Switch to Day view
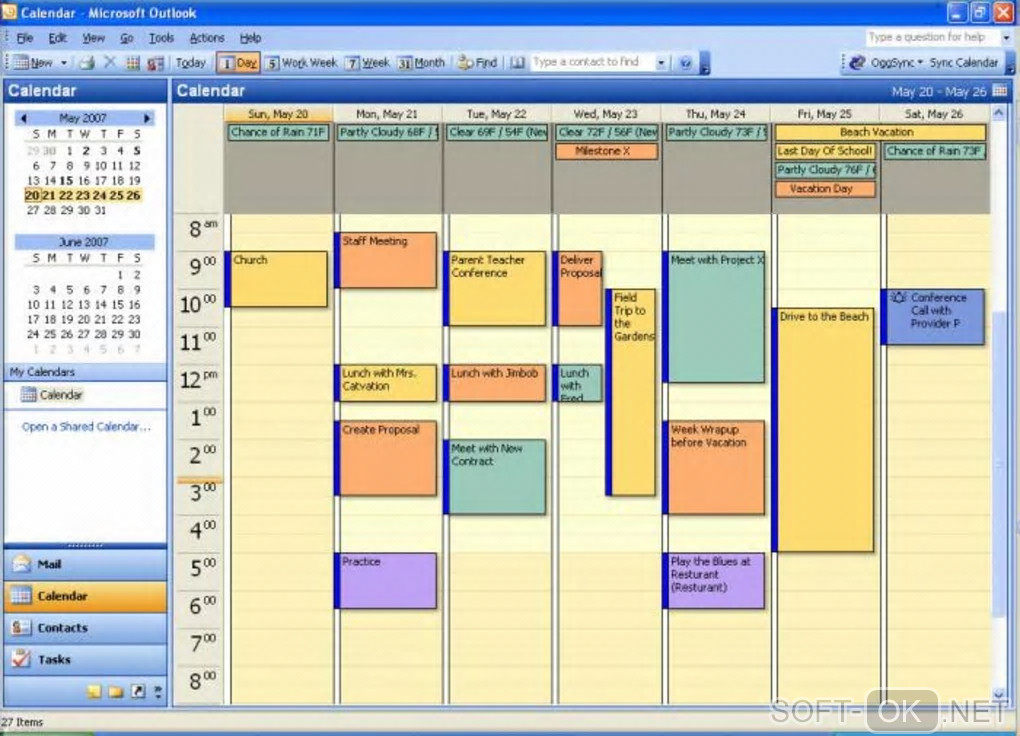Screen dimensions: 1020x736 coord(239,62)
